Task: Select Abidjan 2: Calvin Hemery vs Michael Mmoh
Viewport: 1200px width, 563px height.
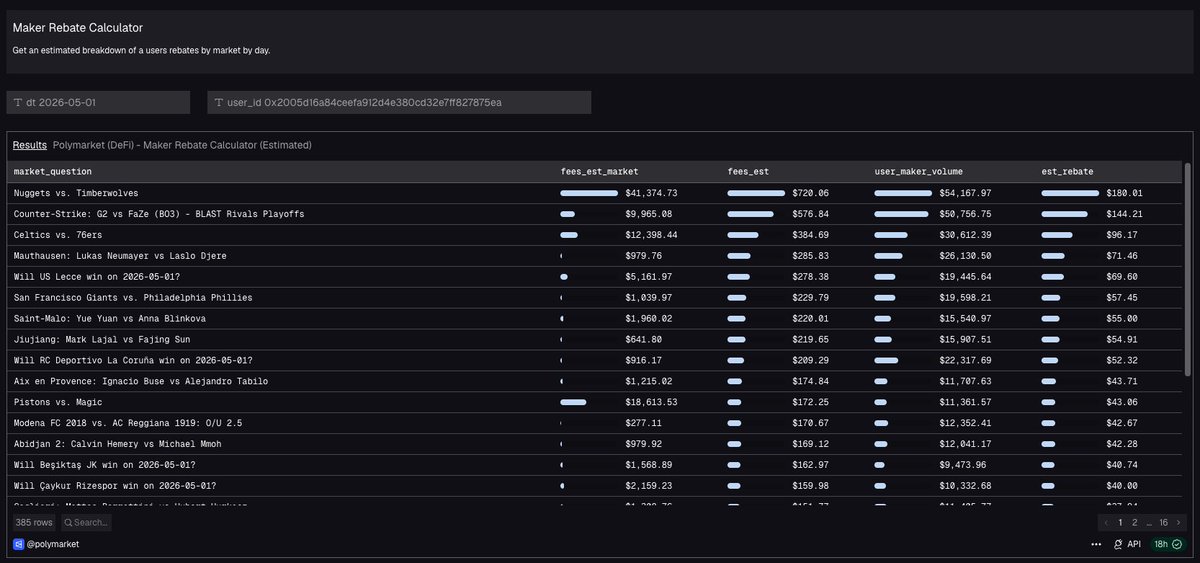Action: [595, 444]
